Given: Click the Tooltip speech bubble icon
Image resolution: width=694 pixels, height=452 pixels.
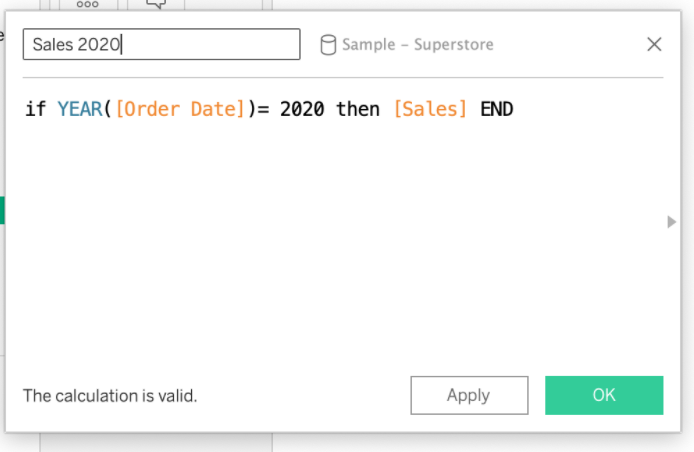Looking at the screenshot, I should click(x=155, y=4).
